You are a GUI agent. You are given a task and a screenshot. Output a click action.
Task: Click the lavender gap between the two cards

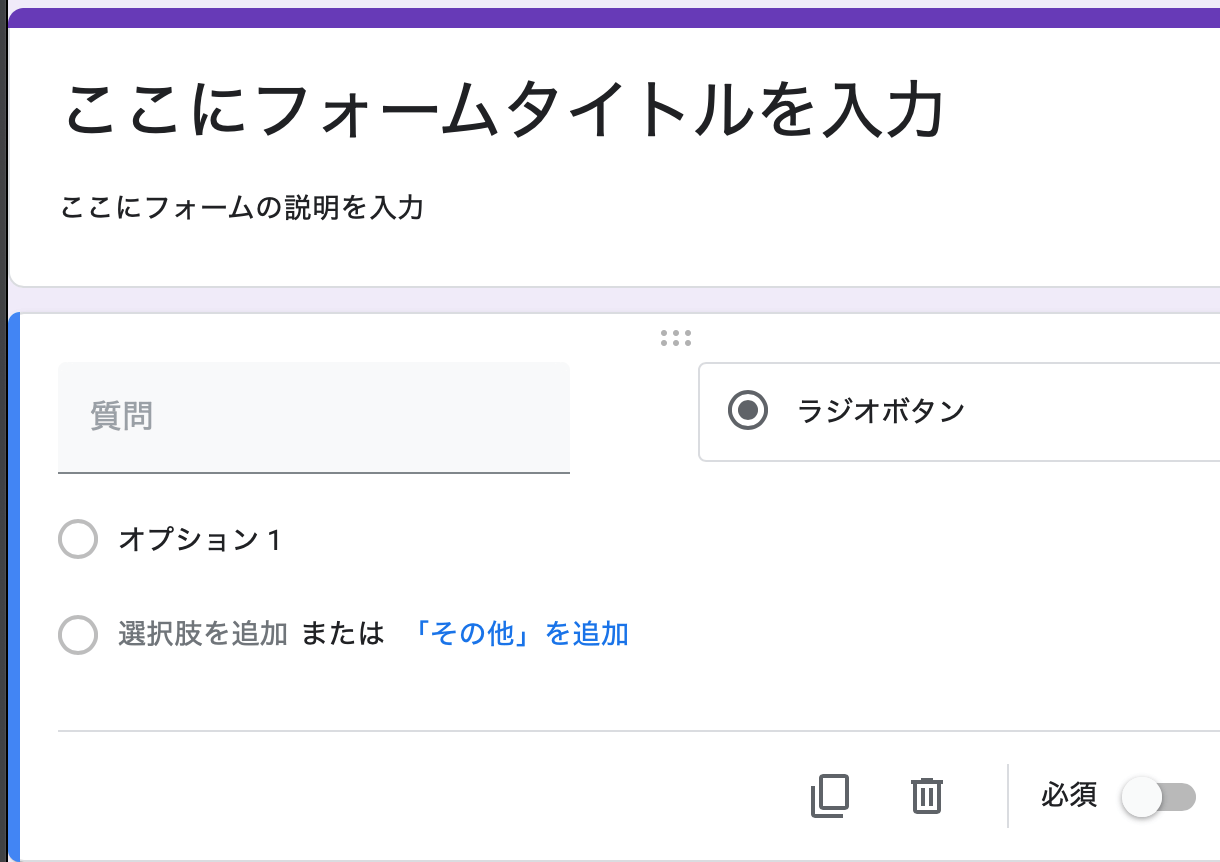(x=614, y=300)
